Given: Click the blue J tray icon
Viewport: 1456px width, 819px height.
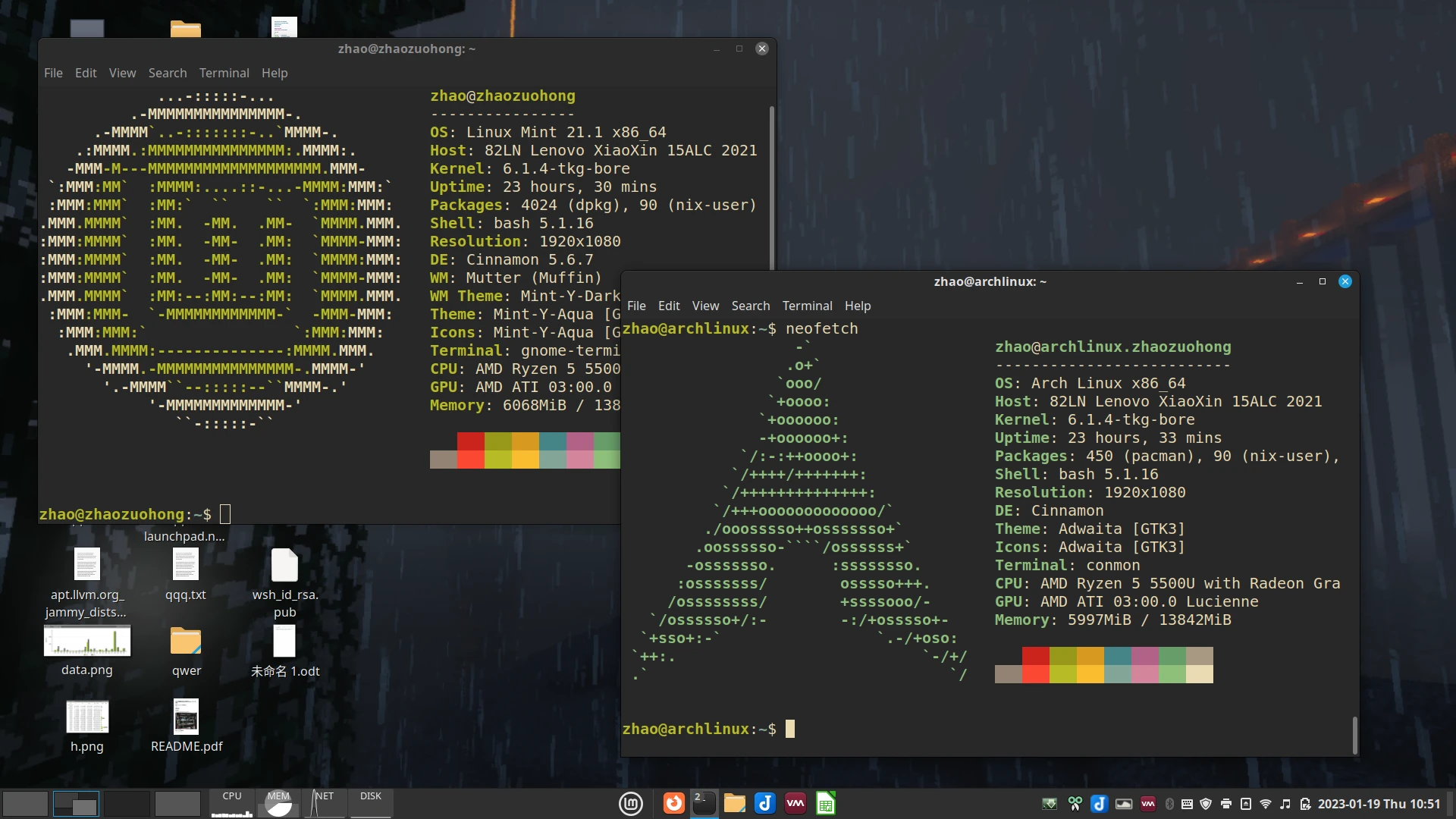Looking at the screenshot, I should [1099, 804].
